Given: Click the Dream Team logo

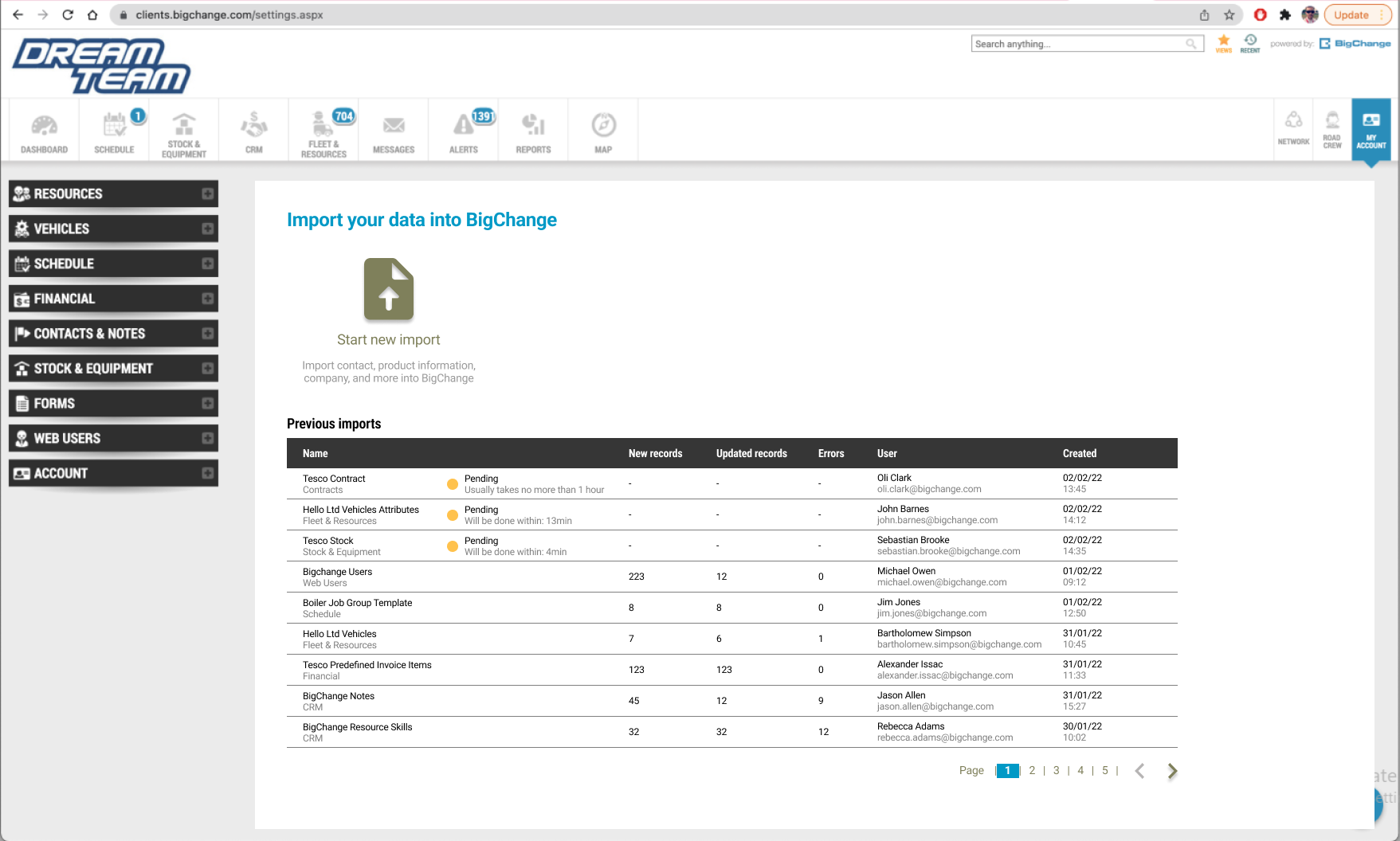Looking at the screenshot, I should (101, 66).
